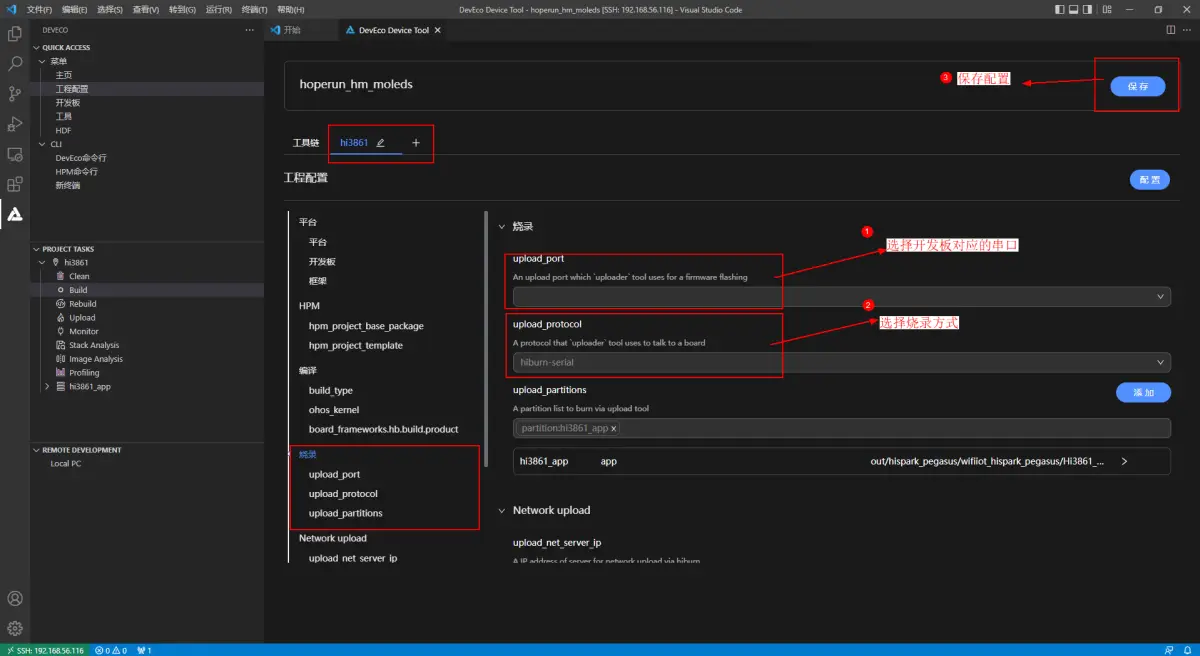The height and width of the screenshot is (656, 1200).
Task: Open the Search view in activity bar
Action: (x=15, y=64)
